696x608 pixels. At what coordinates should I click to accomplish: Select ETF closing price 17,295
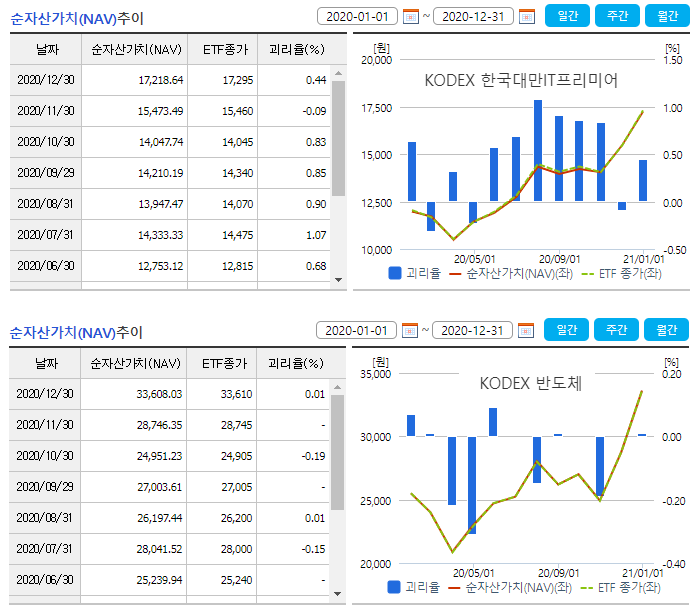[238, 80]
